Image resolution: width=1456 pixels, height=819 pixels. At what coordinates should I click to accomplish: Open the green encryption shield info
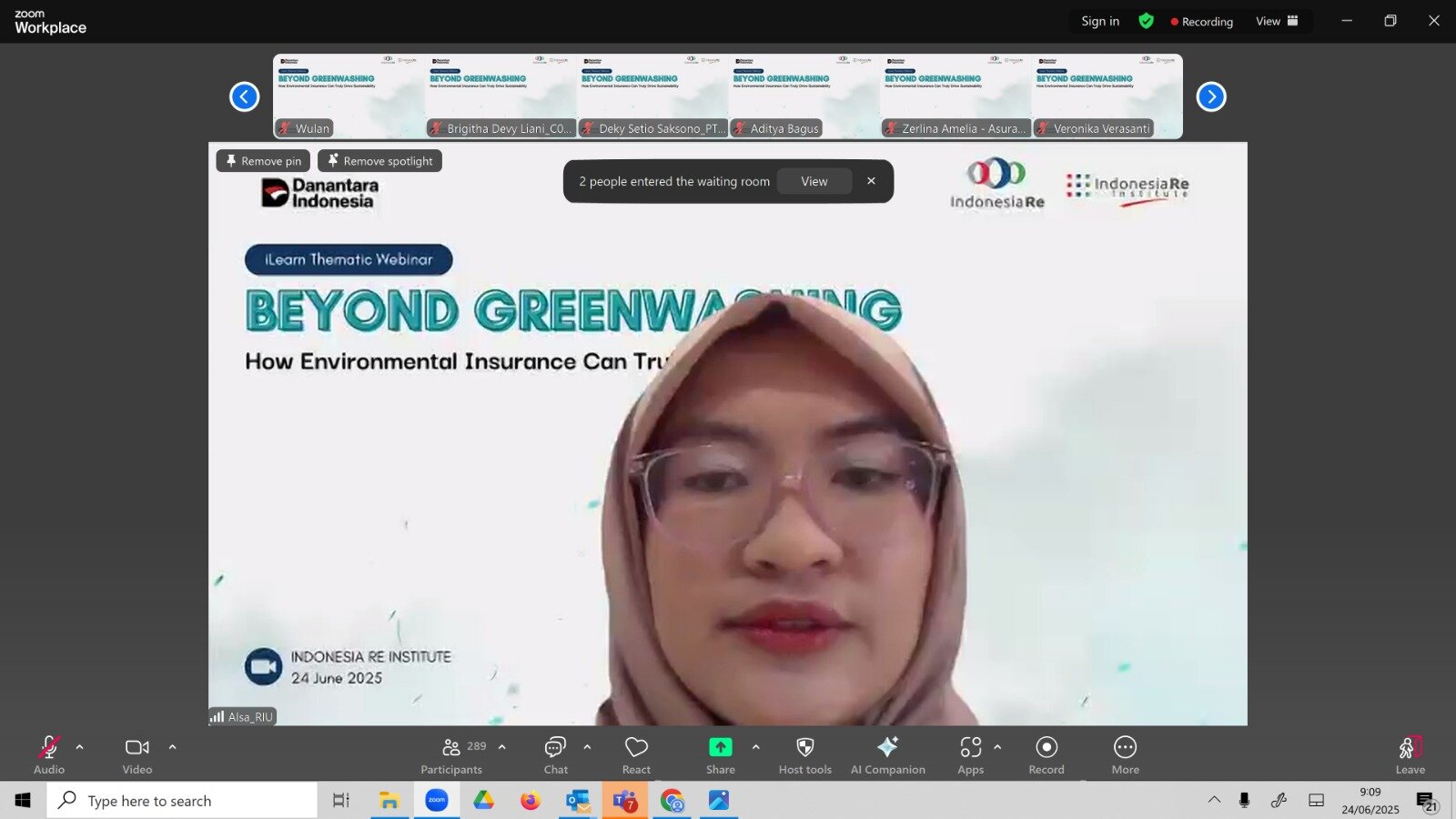pyautogui.click(x=1147, y=21)
